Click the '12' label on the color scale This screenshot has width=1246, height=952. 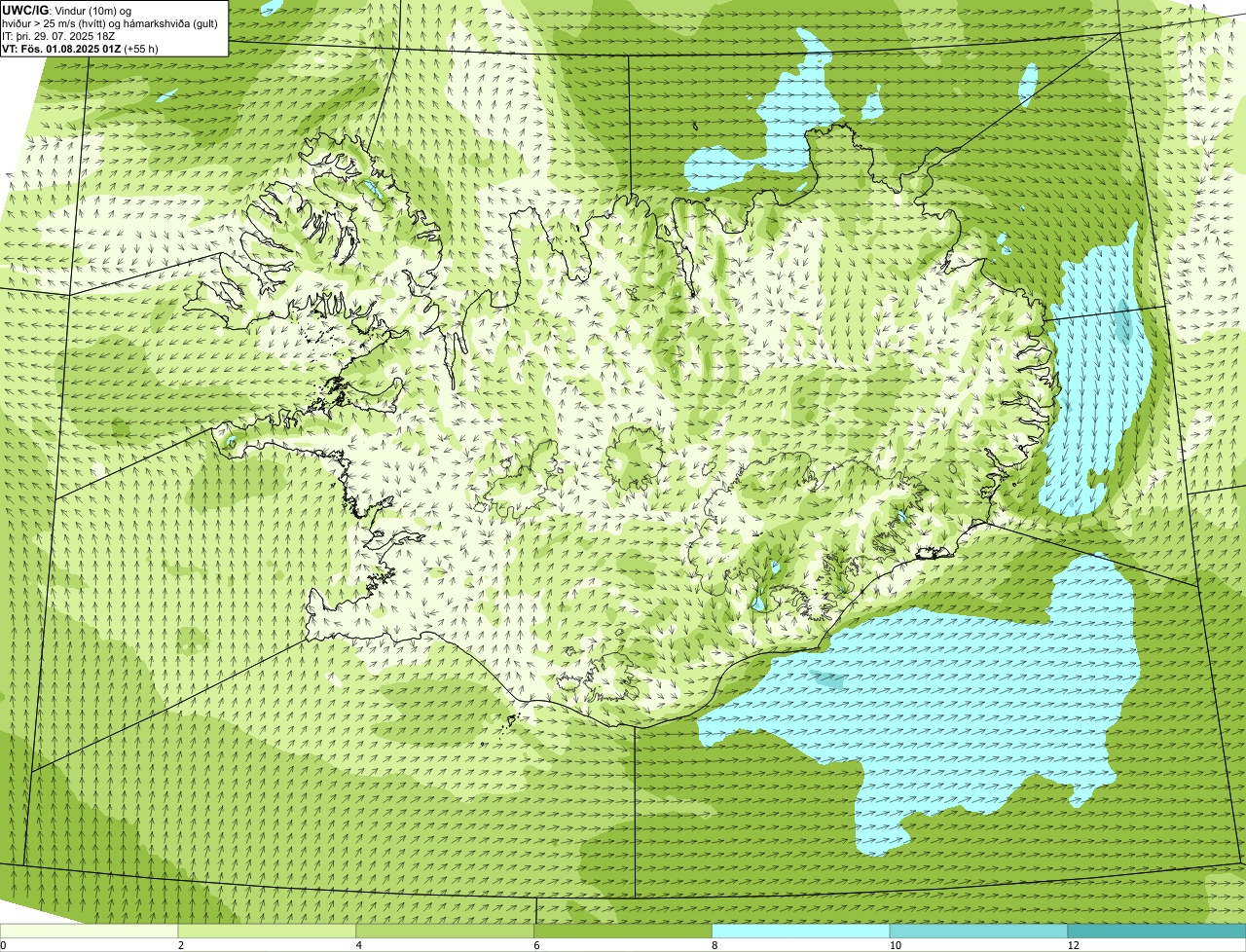tap(1073, 945)
